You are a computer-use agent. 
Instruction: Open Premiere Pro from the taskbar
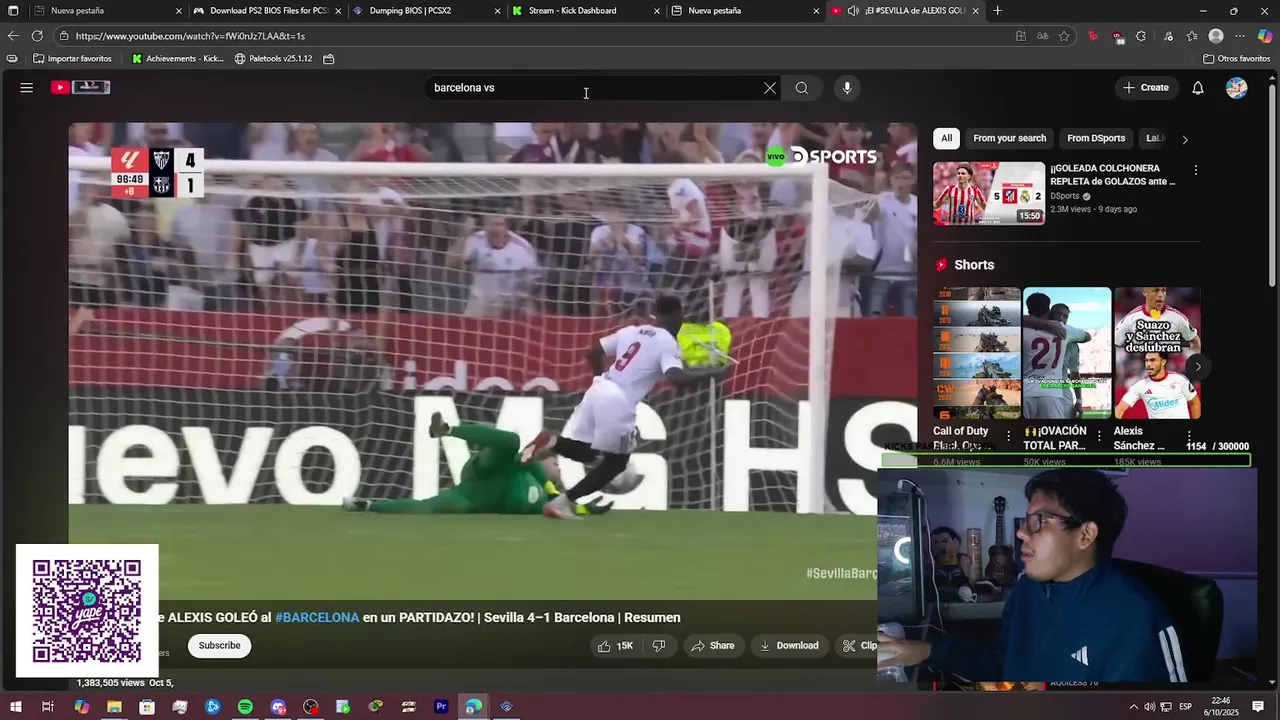[441, 707]
